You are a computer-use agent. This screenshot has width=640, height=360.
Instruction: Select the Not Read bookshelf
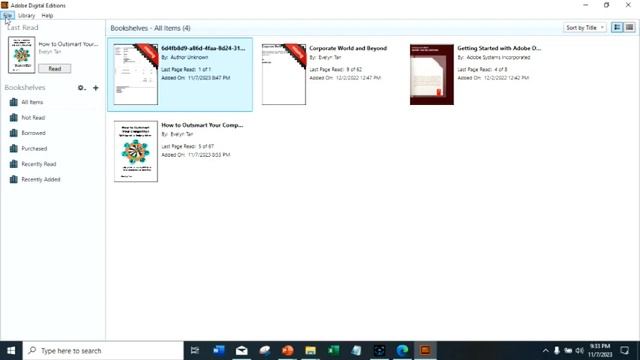(33, 118)
